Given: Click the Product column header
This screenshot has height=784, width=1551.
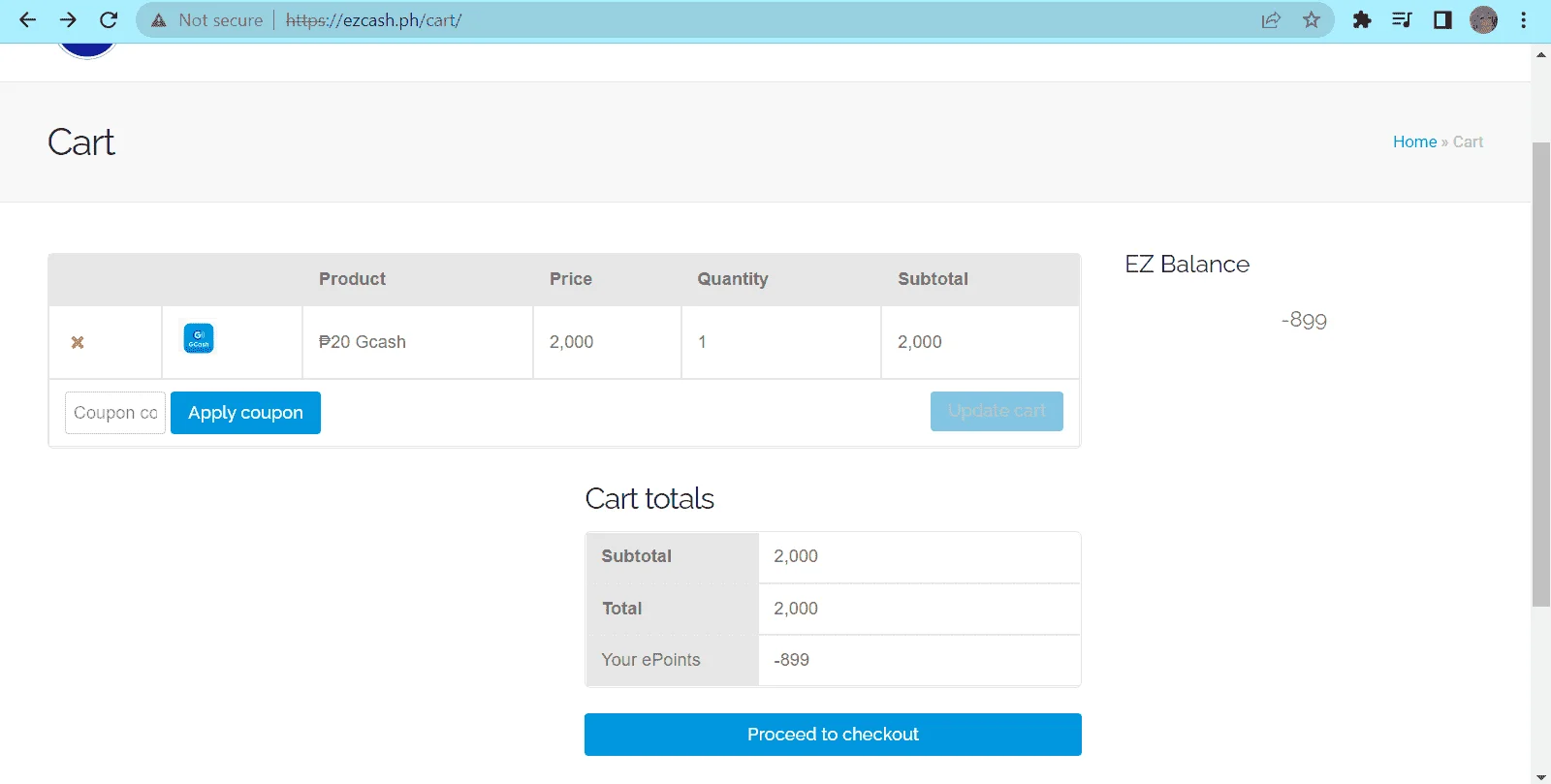Looking at the screenshot, I should pos(353,279).
